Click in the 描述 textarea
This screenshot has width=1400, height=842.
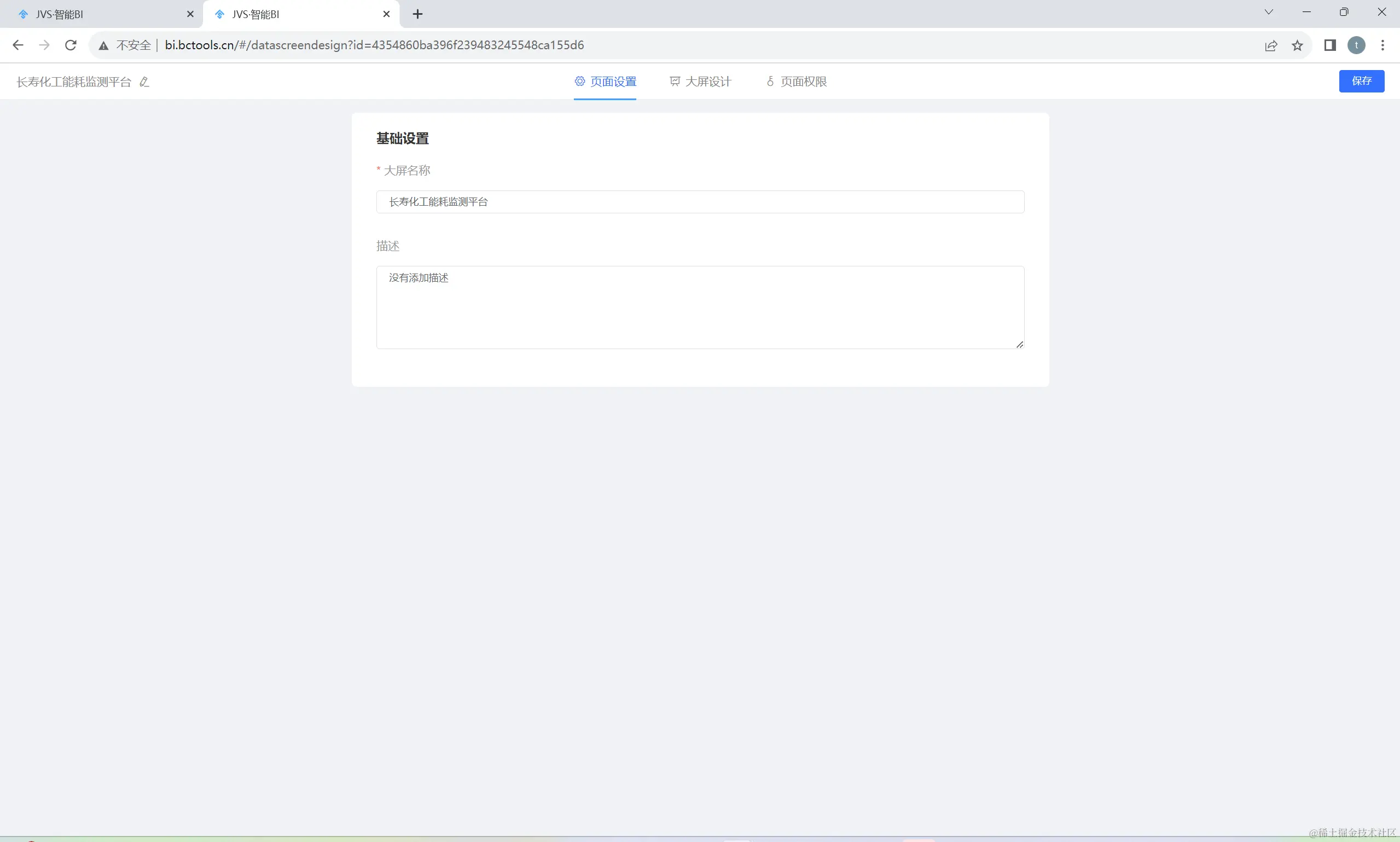coord(699,307)
